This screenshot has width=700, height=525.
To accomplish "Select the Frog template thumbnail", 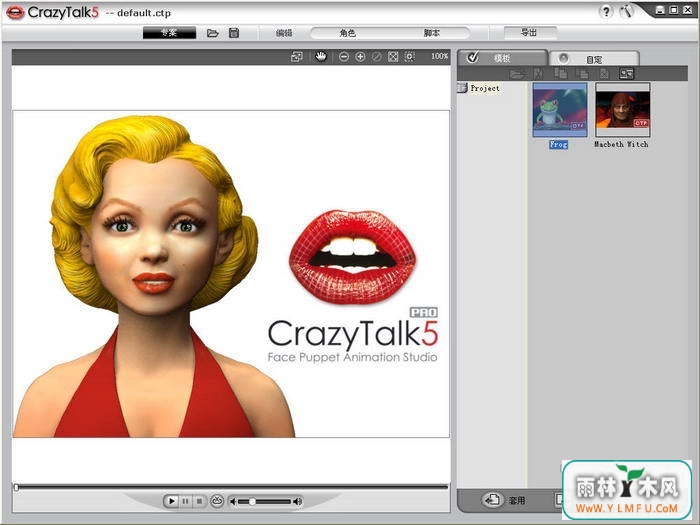I will tap(560, 109).
